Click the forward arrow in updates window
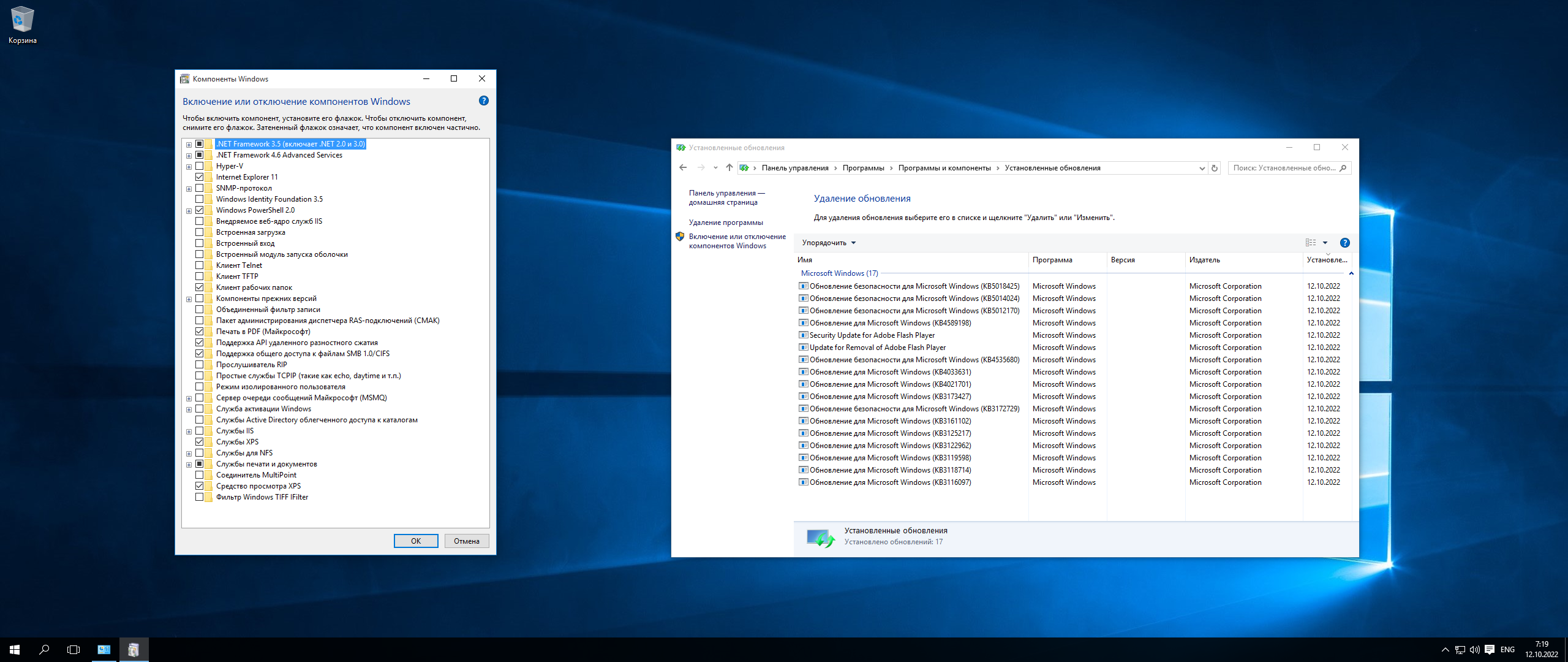 701,167
